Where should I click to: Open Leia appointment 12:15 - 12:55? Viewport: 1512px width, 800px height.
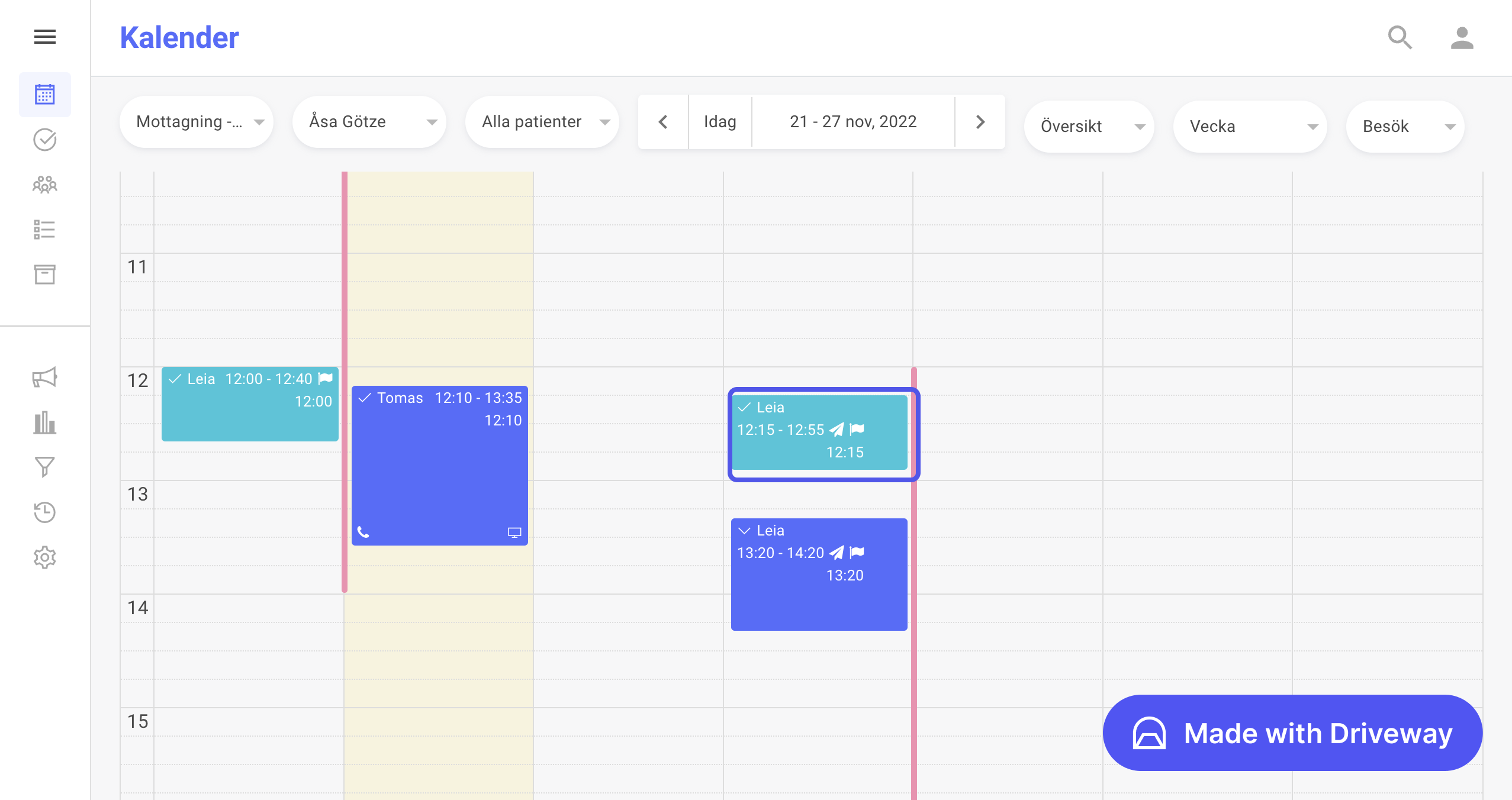point(819,433)
